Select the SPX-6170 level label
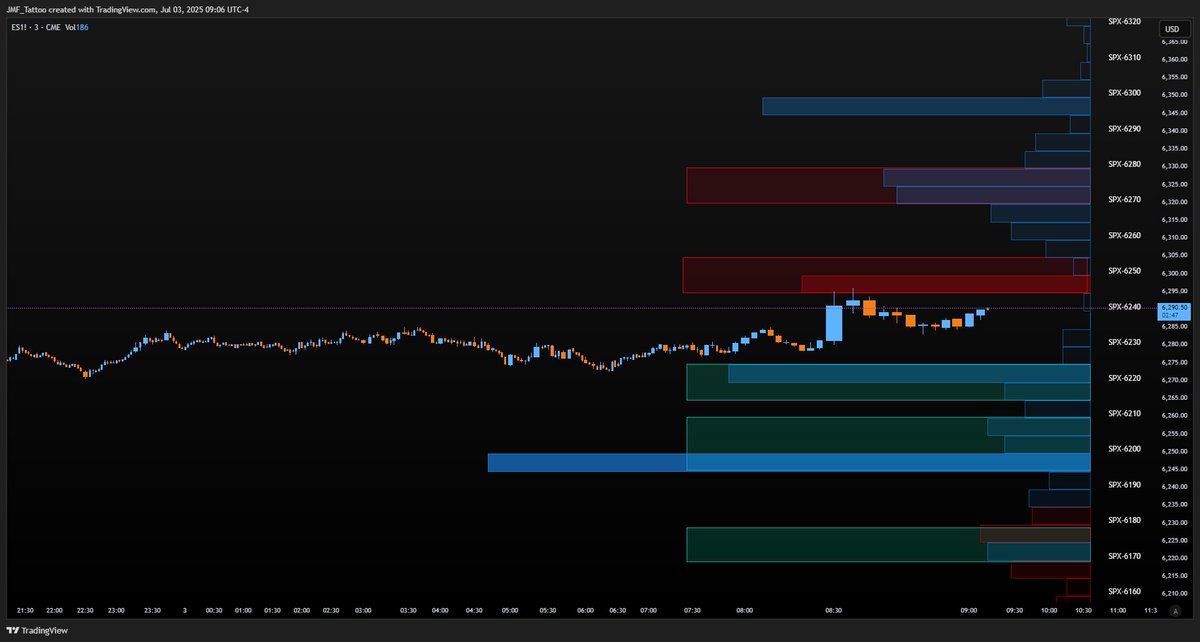The height and width of the screenshot is (642, 1200). tap(1125, 556)
